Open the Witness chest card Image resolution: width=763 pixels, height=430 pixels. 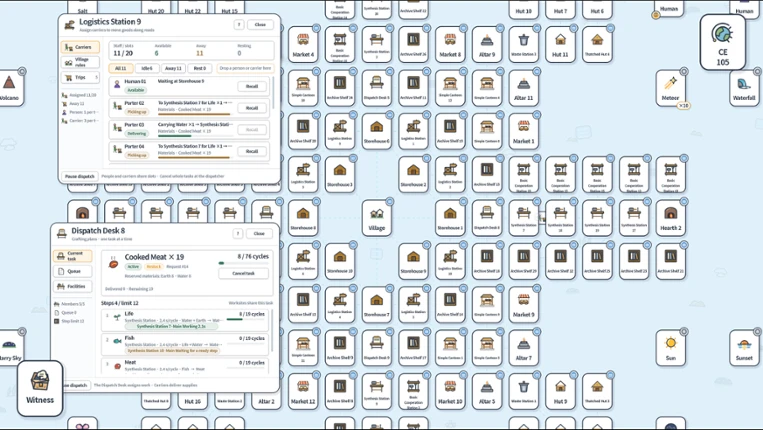[40, 388]
